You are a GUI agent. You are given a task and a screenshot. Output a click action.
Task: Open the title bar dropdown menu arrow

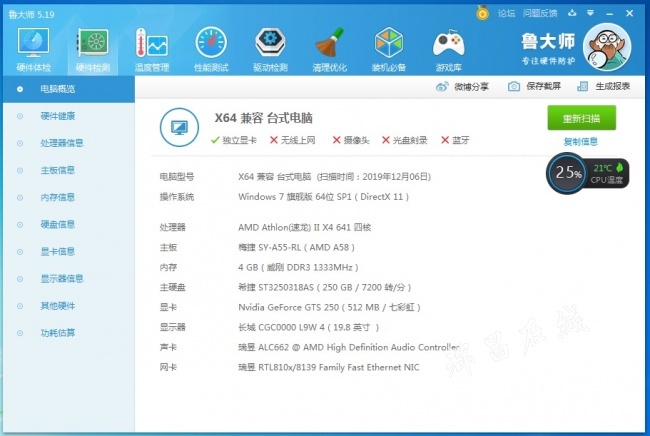(x=590, y=13)
